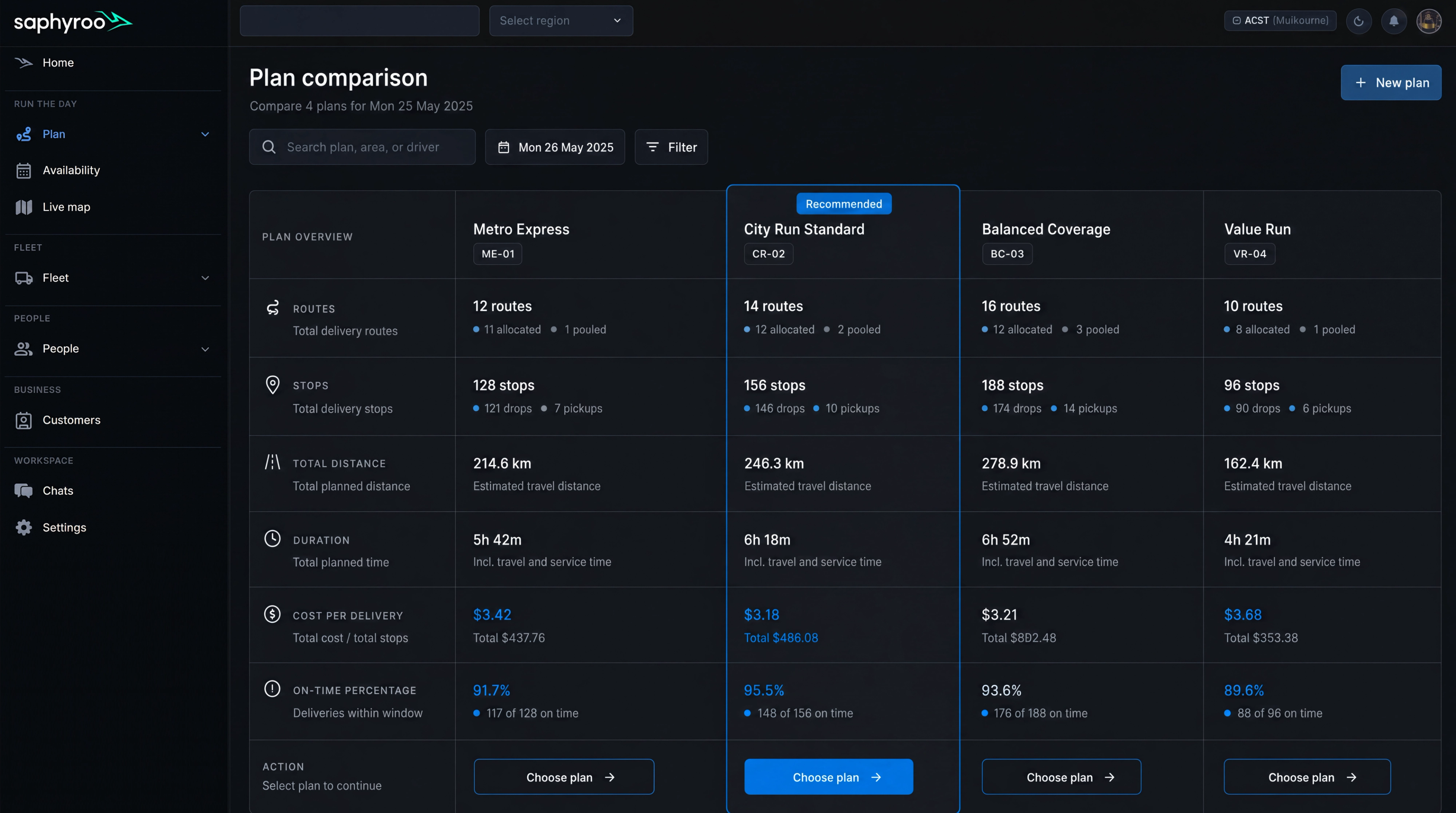
Task: Click the 95.5% on-time value
Action: pyautogui.click(x=764, y=690)
